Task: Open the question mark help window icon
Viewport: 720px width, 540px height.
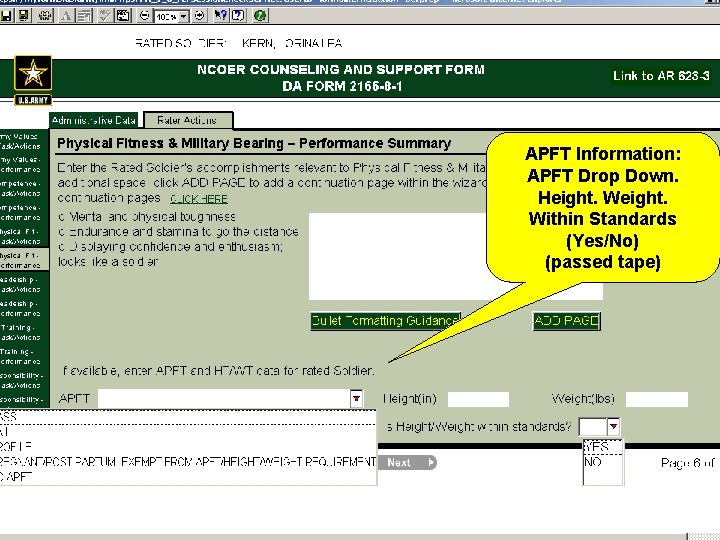Action: pos(238,16)
